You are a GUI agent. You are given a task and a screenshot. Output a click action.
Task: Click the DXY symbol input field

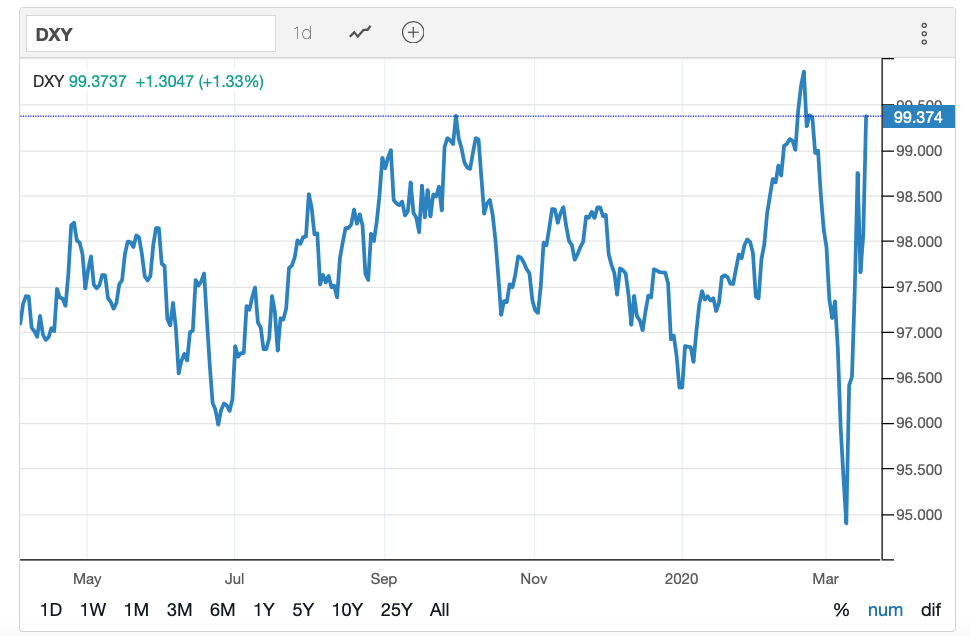coord(148,34)
